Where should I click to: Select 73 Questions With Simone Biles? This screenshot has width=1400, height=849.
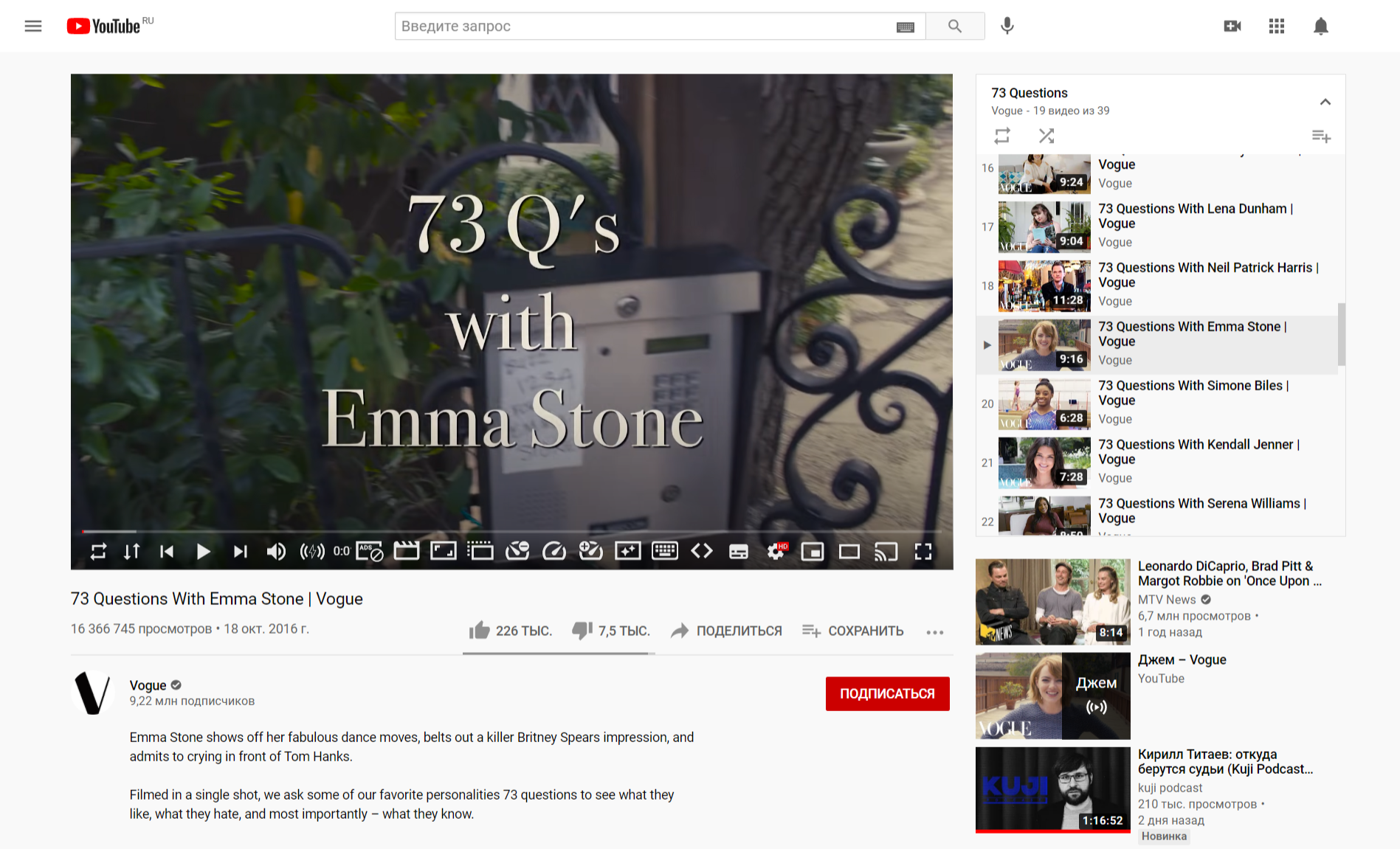tap(1157, 404)
